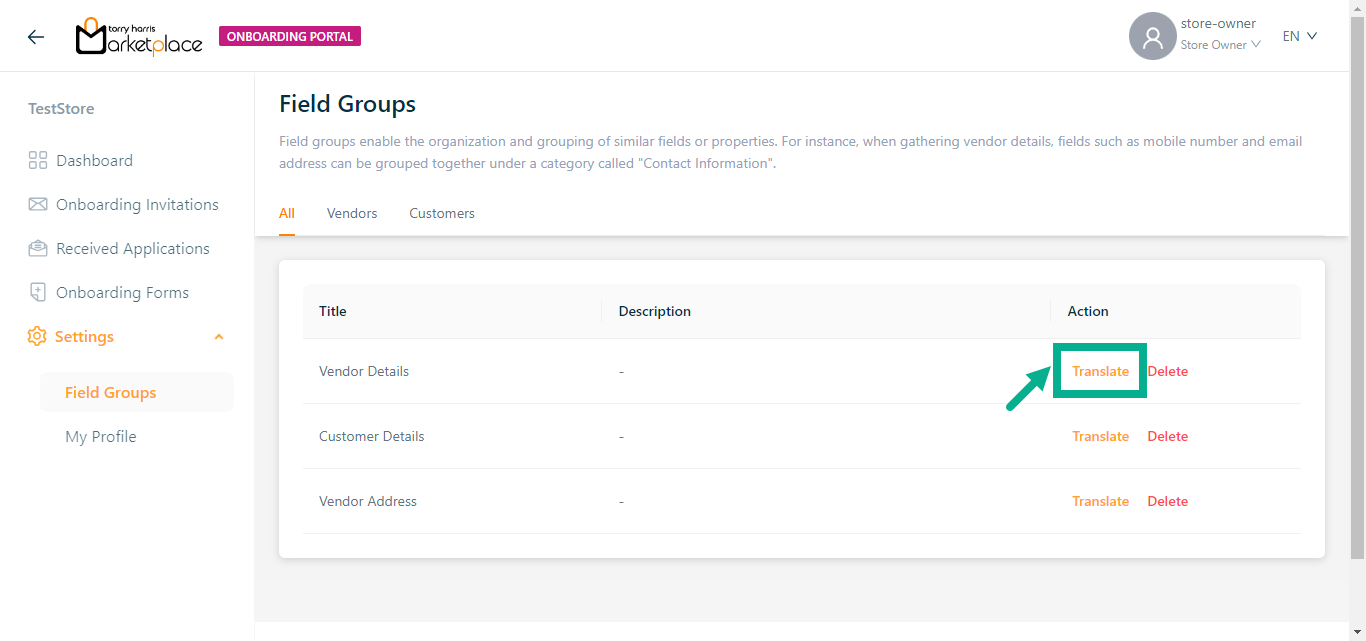Select the All tab
The height and width of the screenshot is (641, 1366).
tap(287, 213)
